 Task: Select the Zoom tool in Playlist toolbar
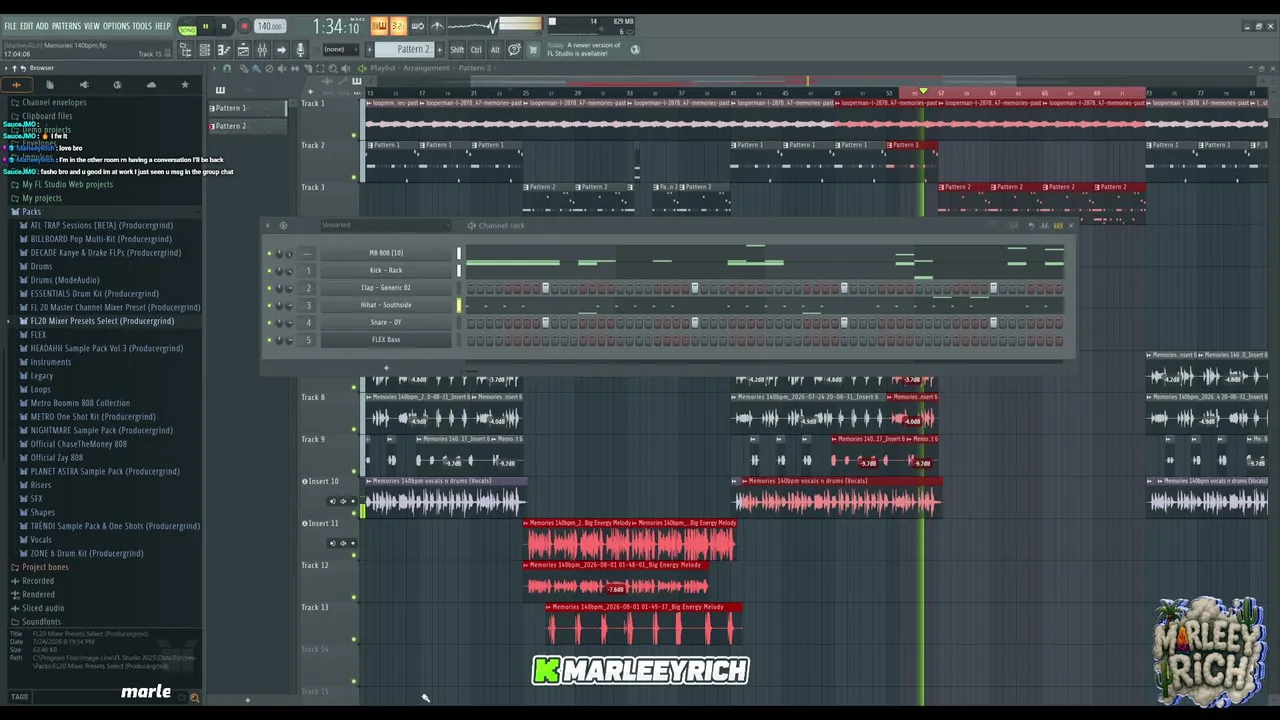pyautogui.click(x=334, y=68)
